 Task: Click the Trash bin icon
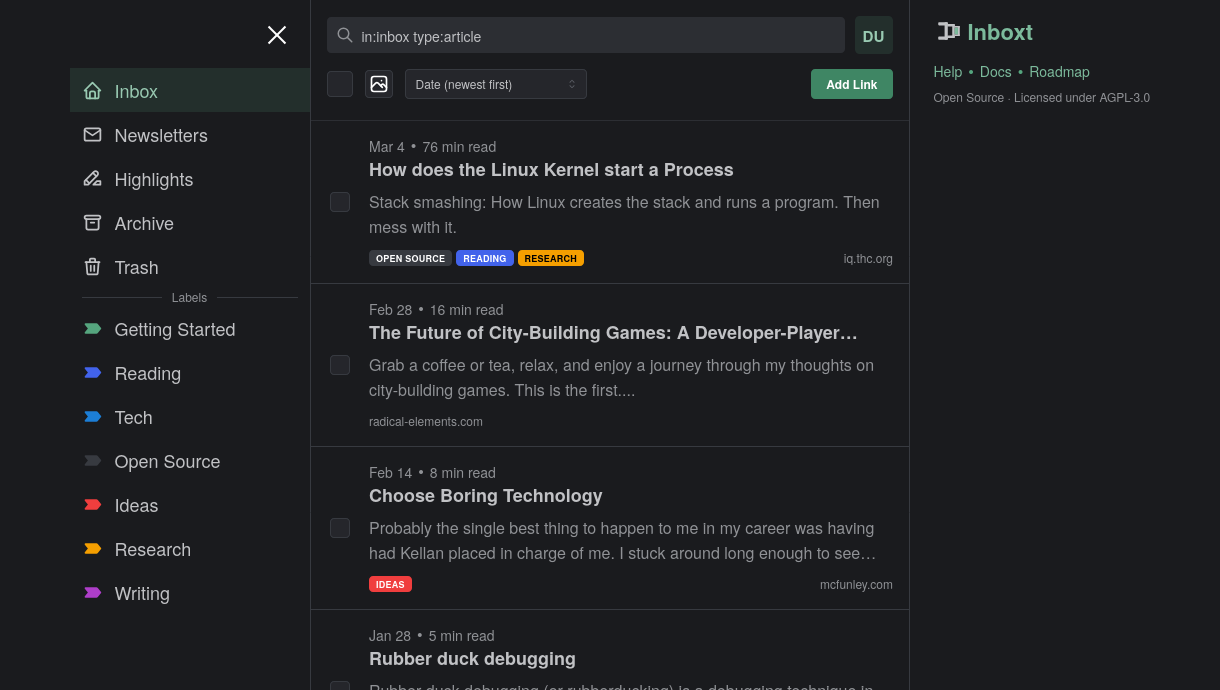[x=92, y=267]
